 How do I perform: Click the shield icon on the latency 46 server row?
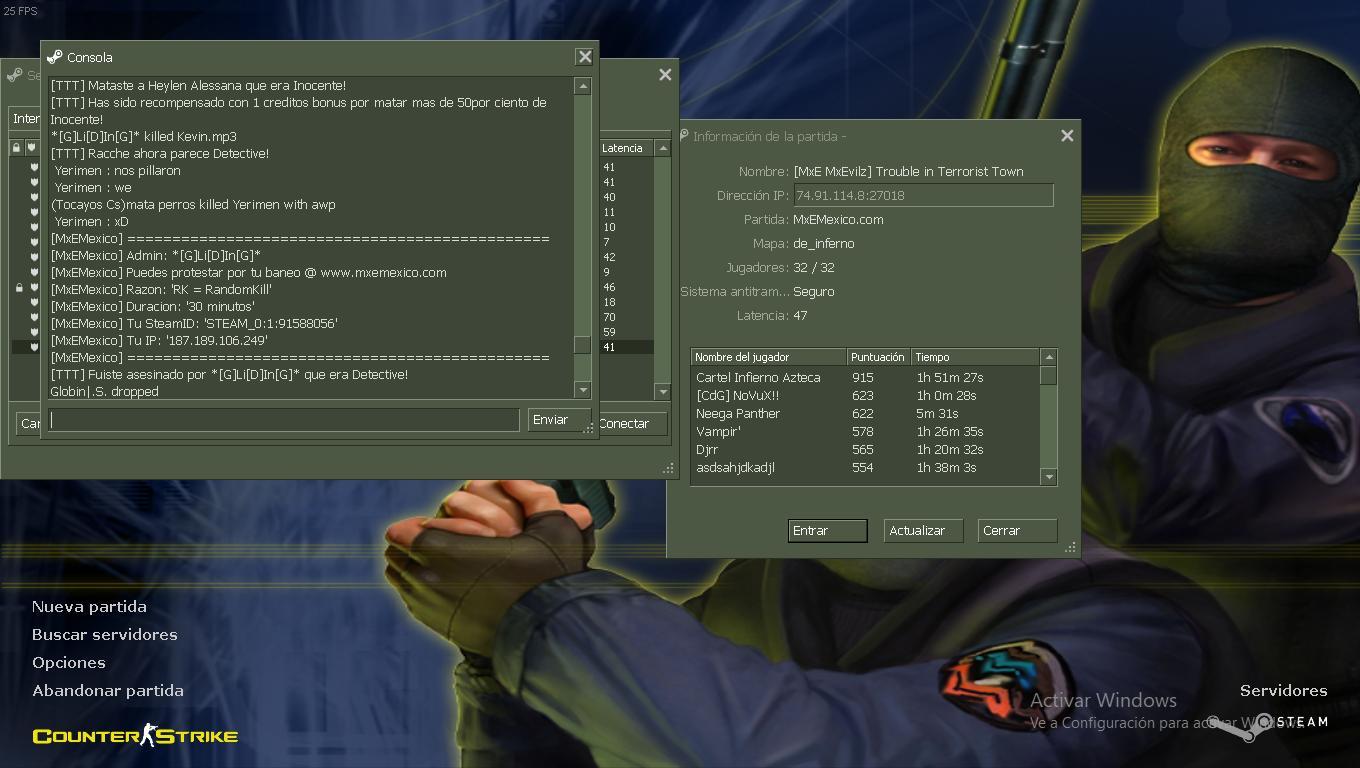(33, 288)
